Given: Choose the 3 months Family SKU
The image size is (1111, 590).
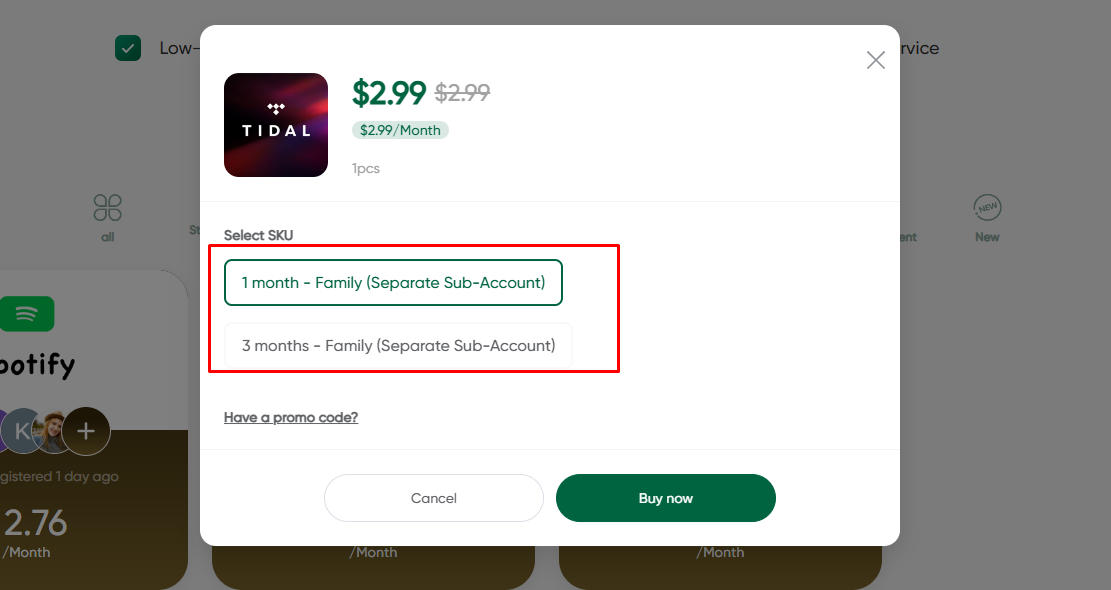Looking at the screenshot, I should [x=398, y=346].
